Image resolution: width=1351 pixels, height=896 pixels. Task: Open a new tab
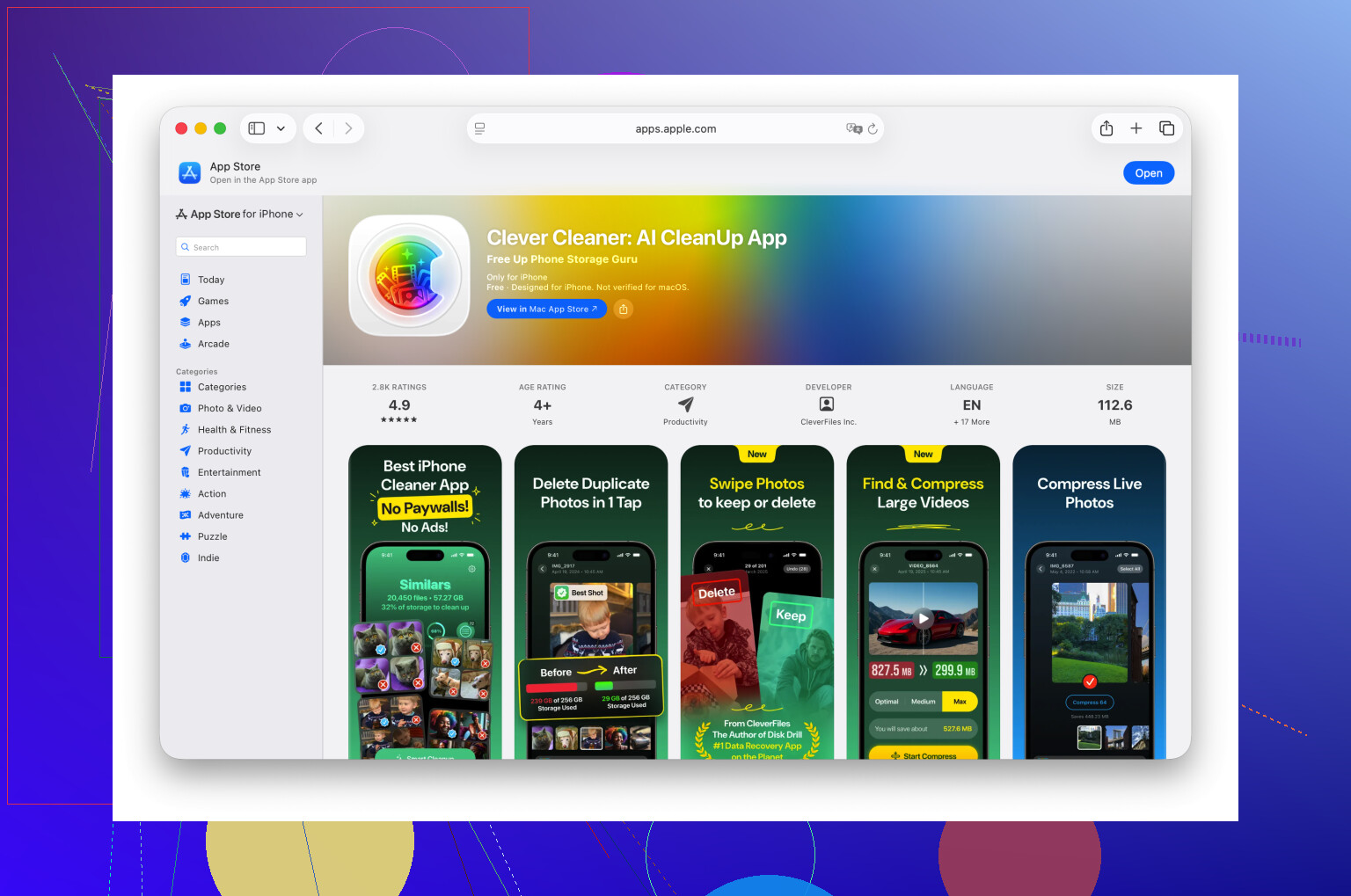(1136, 128)
